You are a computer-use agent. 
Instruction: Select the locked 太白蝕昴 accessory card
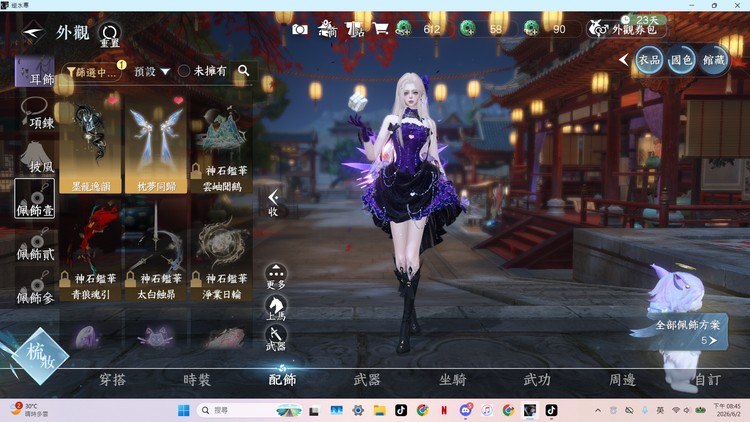156,250
